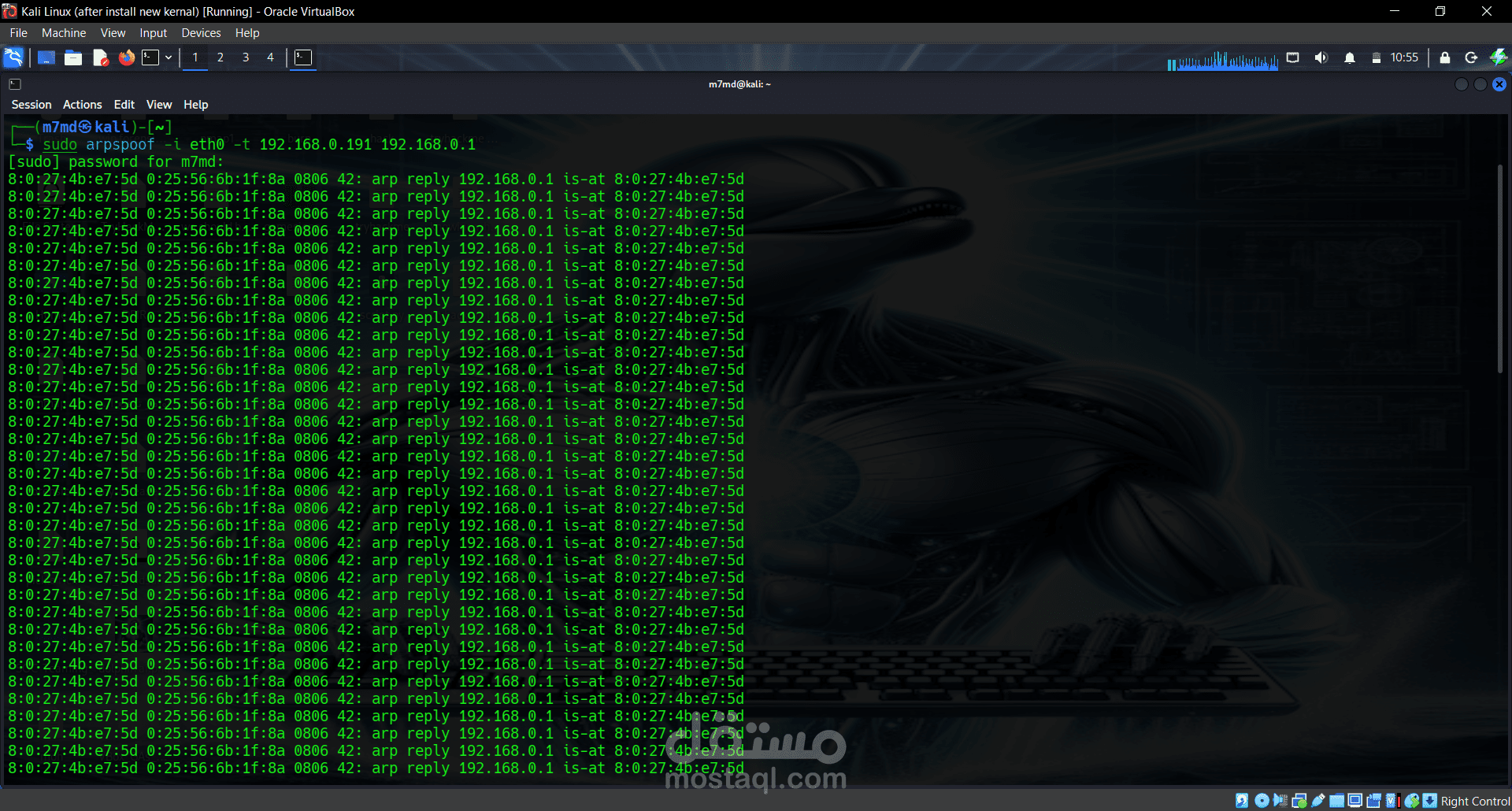Click the VirtualBox keyboard capture arrow indicator
Screen dimensions: 1512x811
pos(1430,801)
